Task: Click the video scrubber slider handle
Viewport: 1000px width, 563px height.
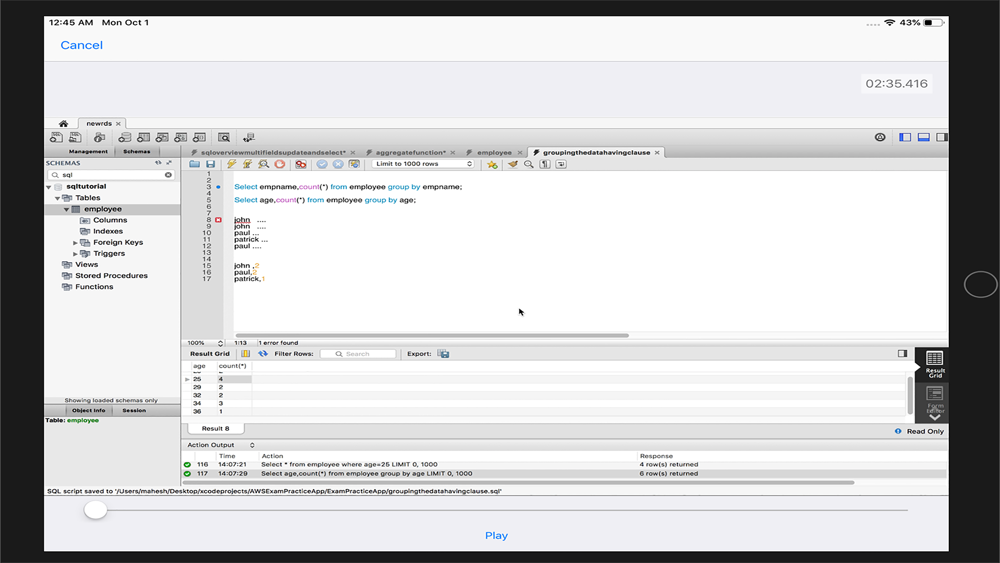Action: [x=95, y=510]
